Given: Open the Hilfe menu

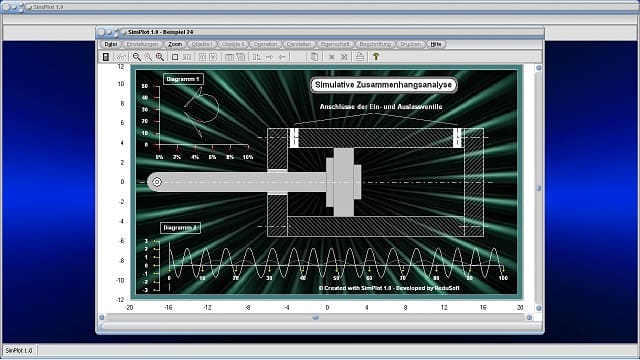Looking at the screenshot, I should 436,44.
